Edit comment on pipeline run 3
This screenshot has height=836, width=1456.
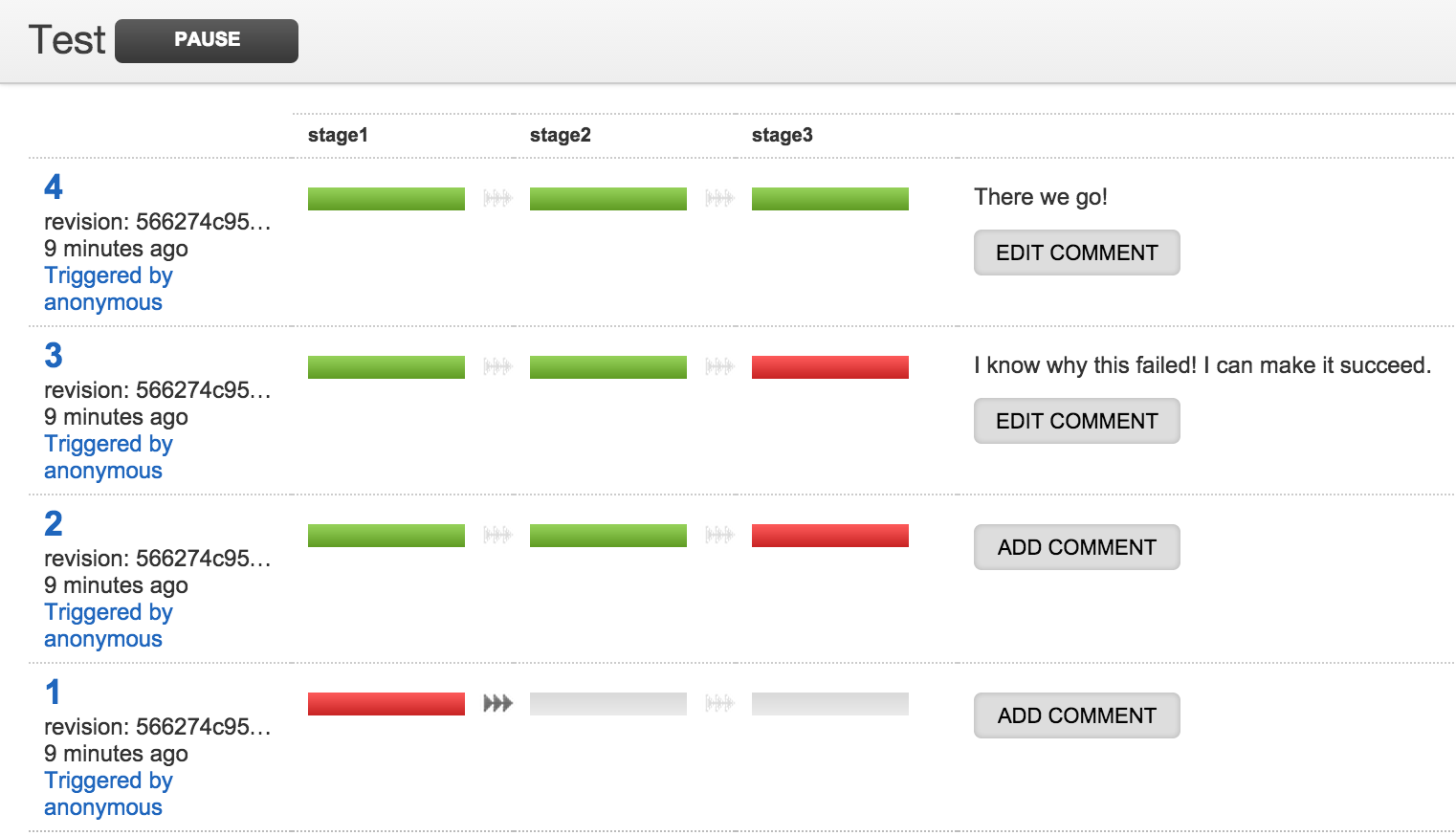tap(1076, 421)
